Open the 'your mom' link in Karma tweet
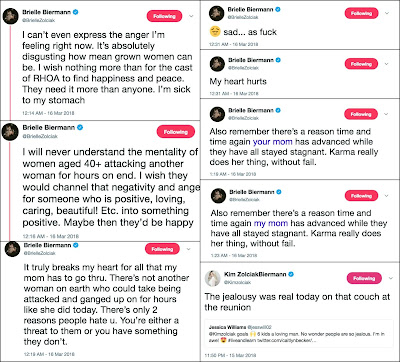Image resolution: width=400 pixels, height=362 pixels. [x=273, y=142]
